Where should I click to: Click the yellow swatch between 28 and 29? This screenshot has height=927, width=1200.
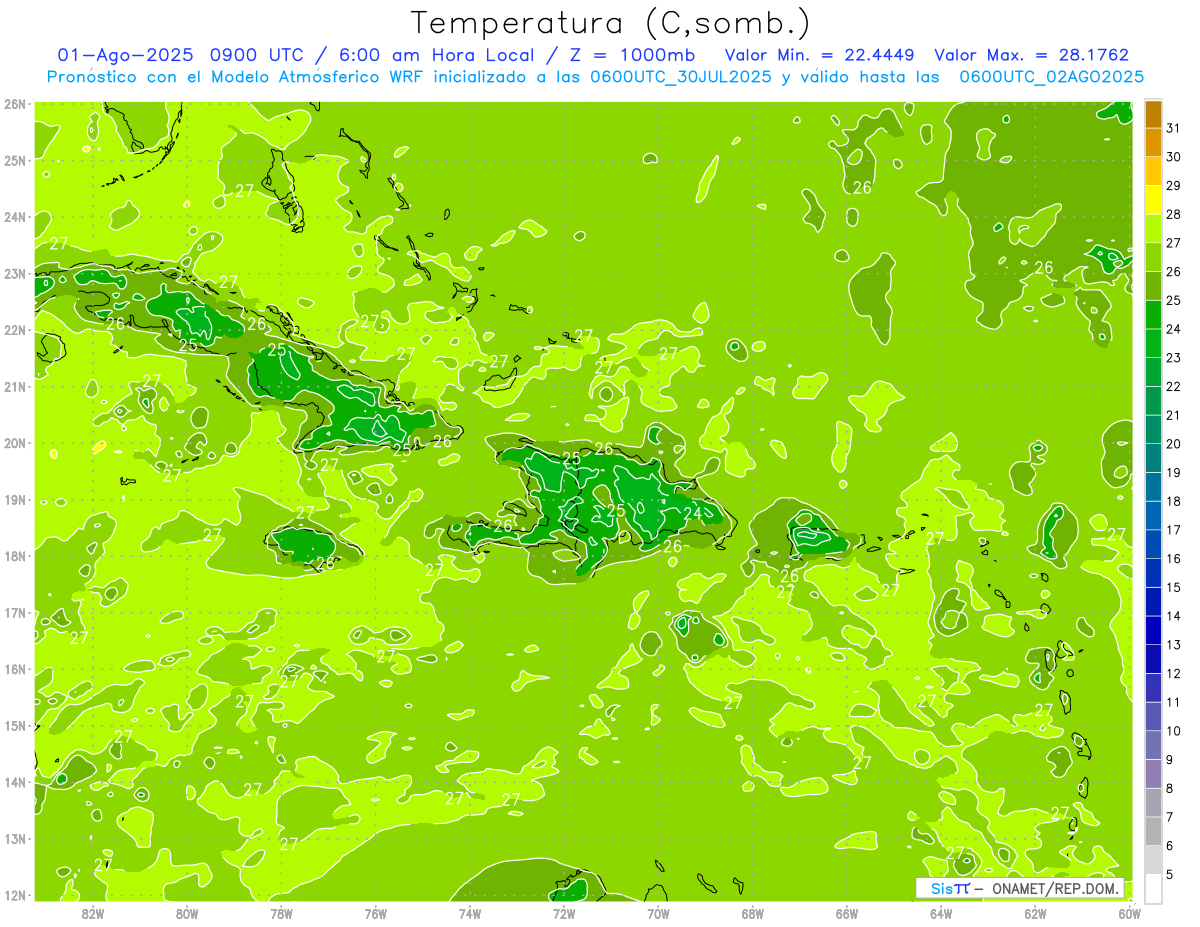coord(1153,200)
